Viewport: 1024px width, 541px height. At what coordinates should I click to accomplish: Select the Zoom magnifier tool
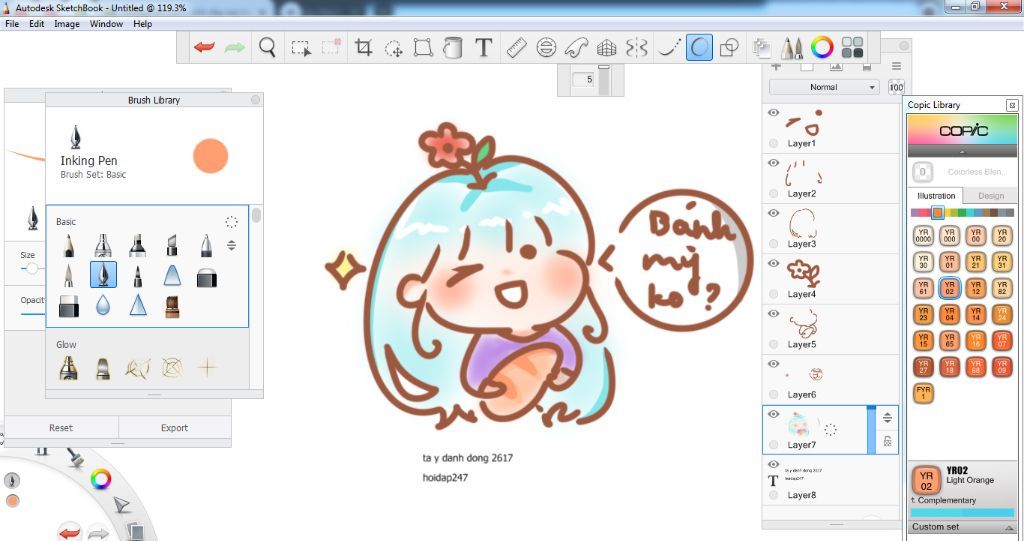click(267, 47)
